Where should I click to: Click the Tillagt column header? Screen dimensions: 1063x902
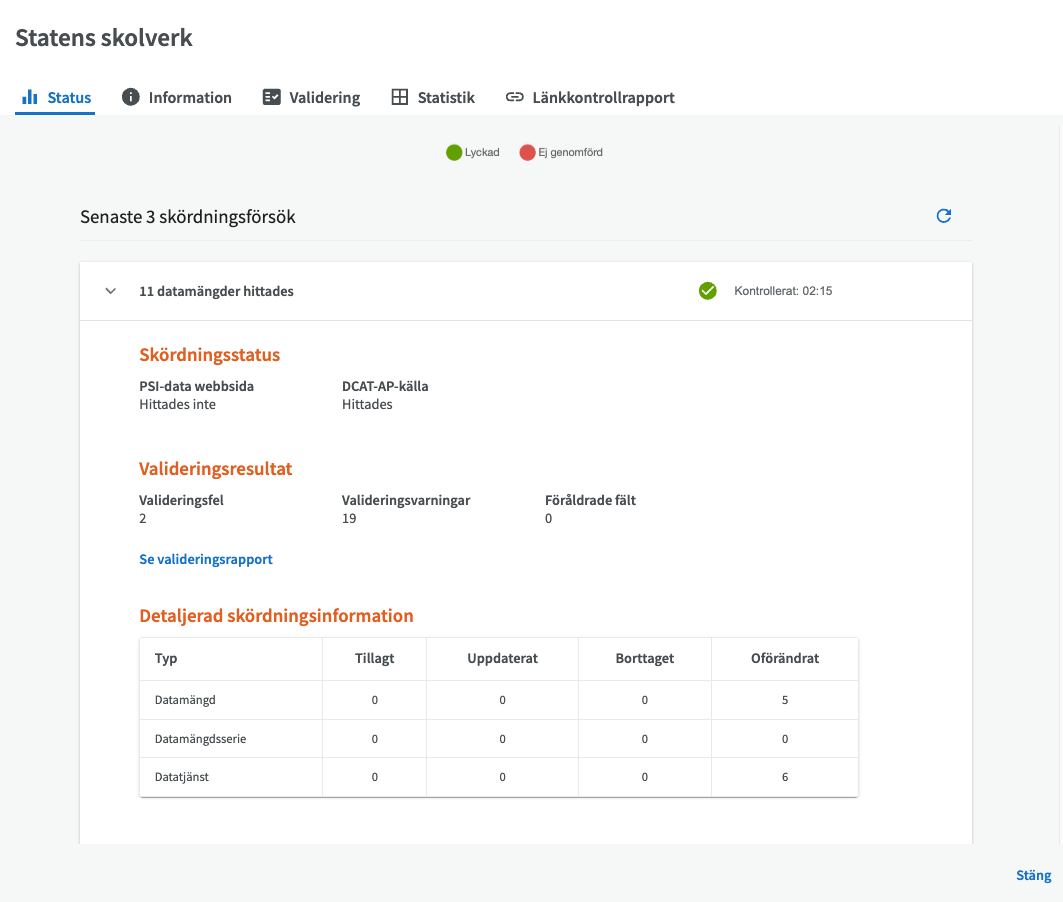coord(374,658)
